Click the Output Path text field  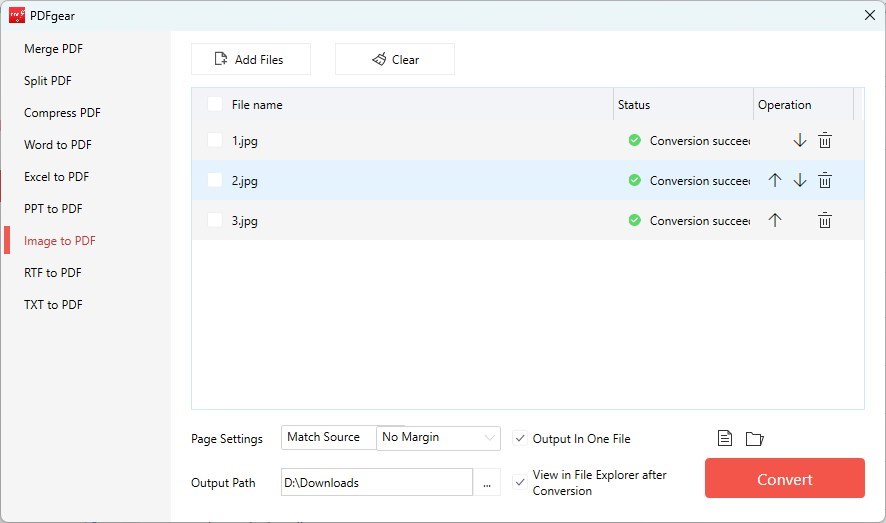click(377, 482)
